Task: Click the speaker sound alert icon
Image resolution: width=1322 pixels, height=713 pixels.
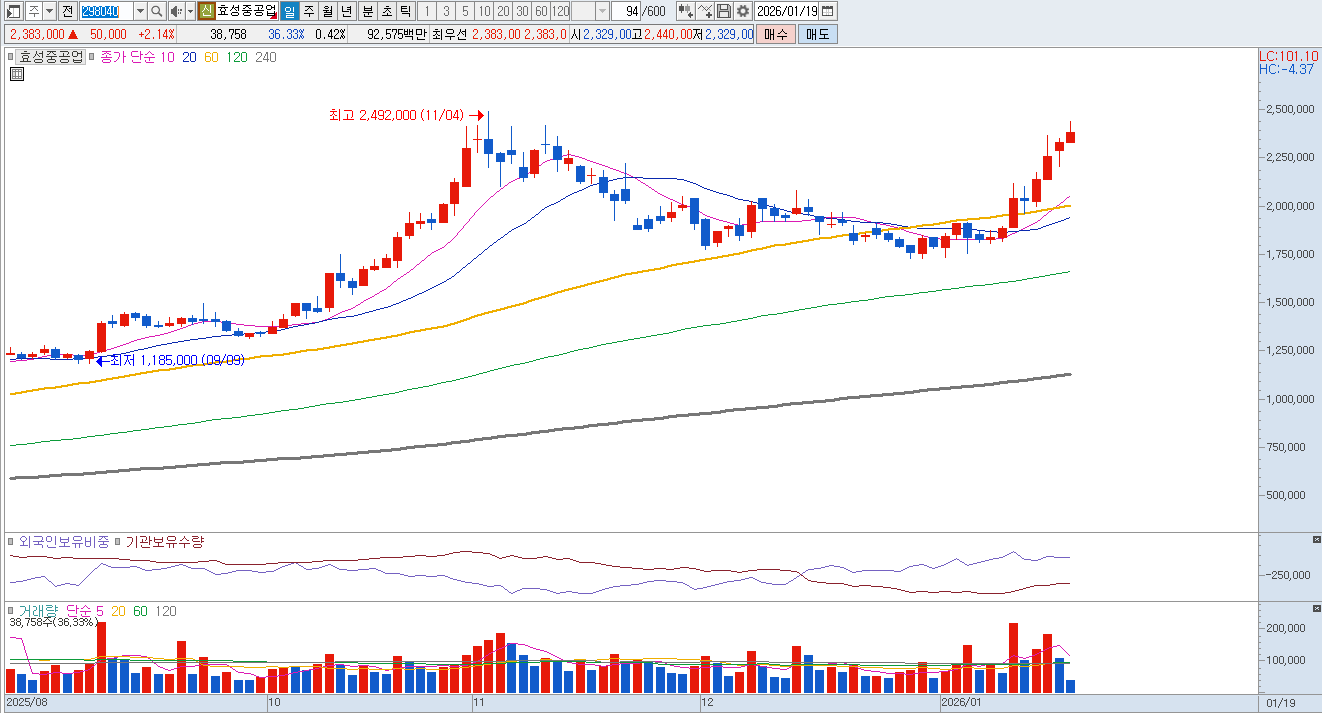Action: click(176, 11)
